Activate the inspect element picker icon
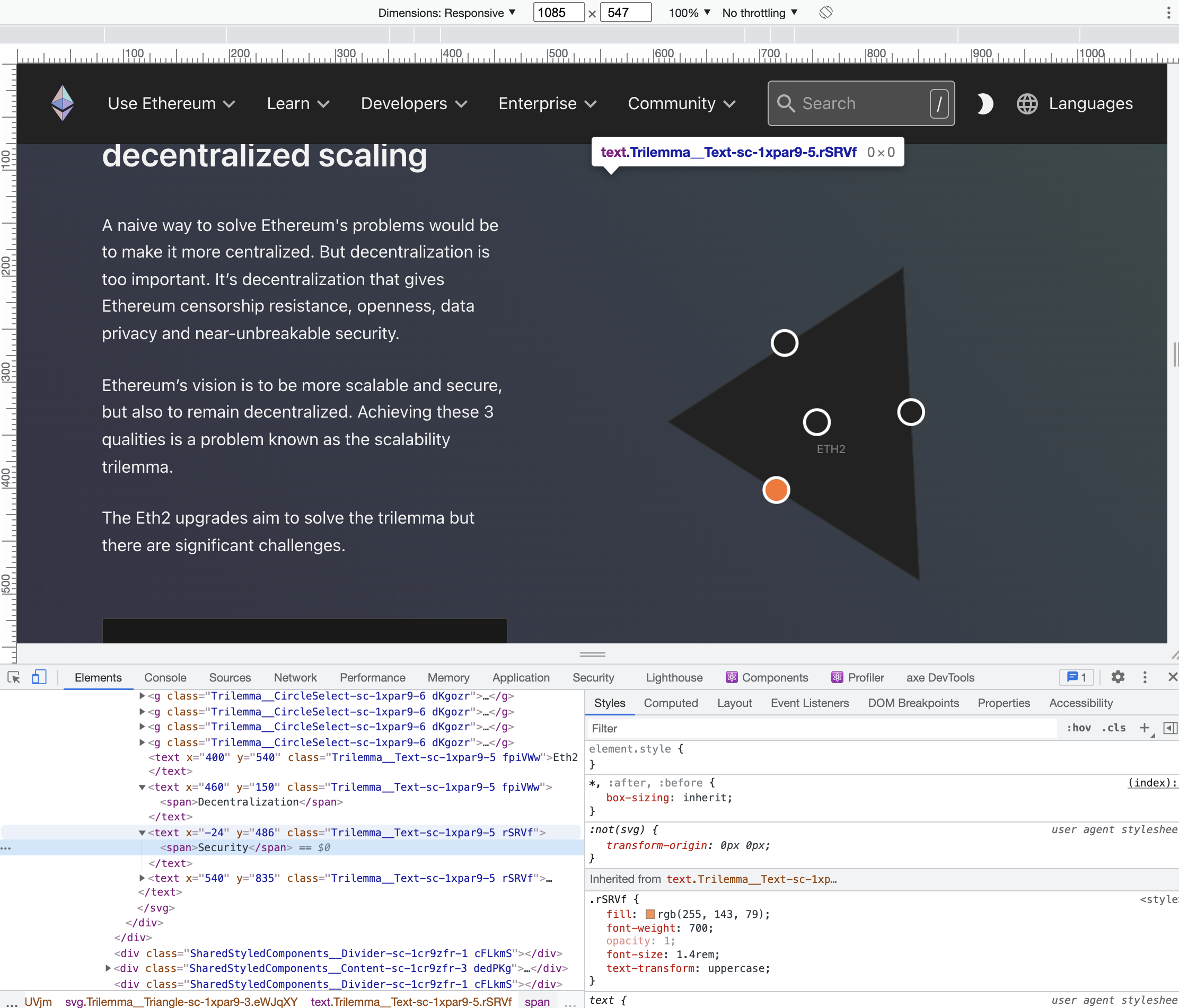Viewport: 1179px width, 1008px height. (x=14, y=677)
